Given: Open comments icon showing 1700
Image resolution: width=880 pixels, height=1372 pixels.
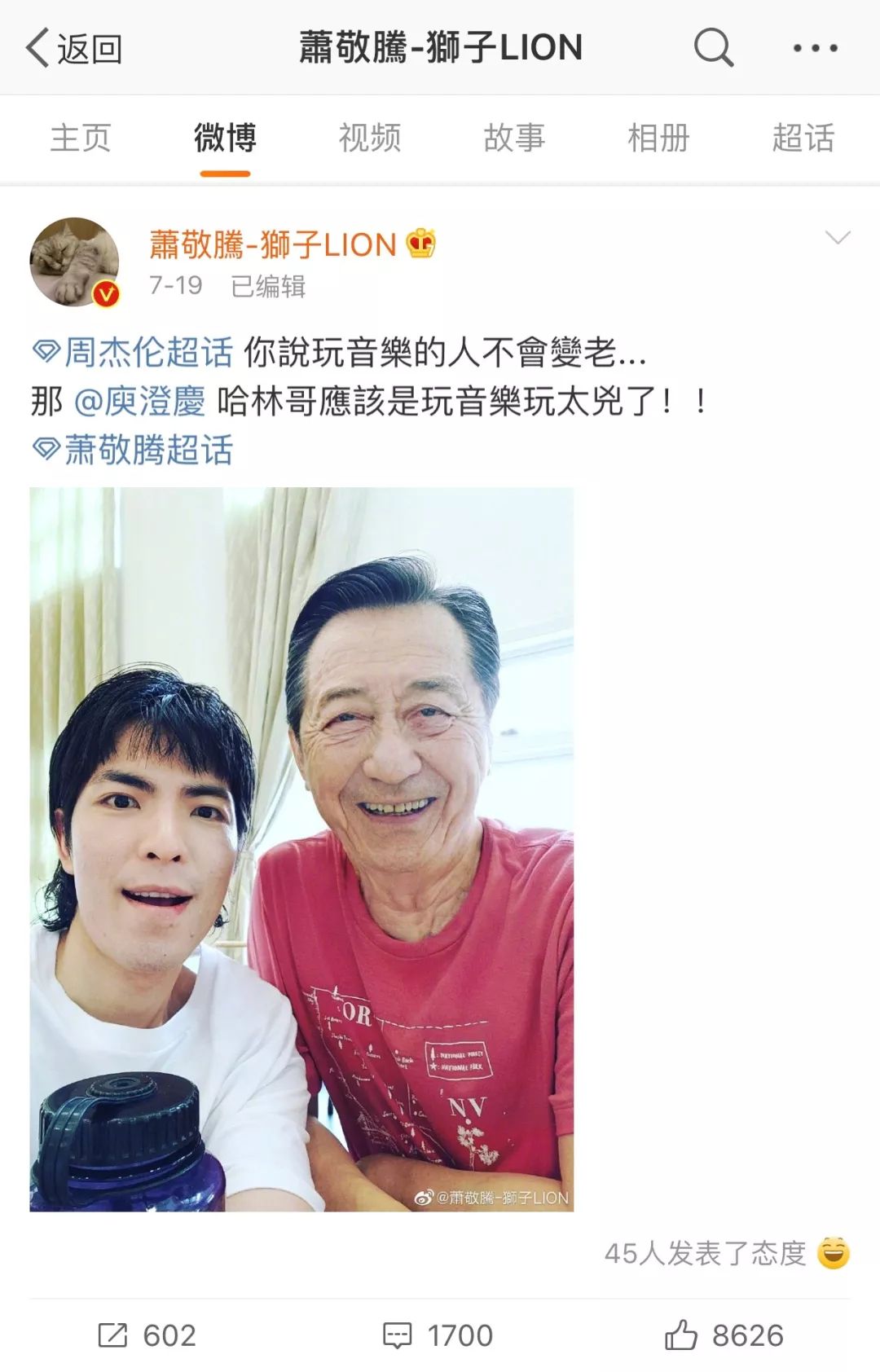Looking at the screenshot, I should coord(438,1335).
